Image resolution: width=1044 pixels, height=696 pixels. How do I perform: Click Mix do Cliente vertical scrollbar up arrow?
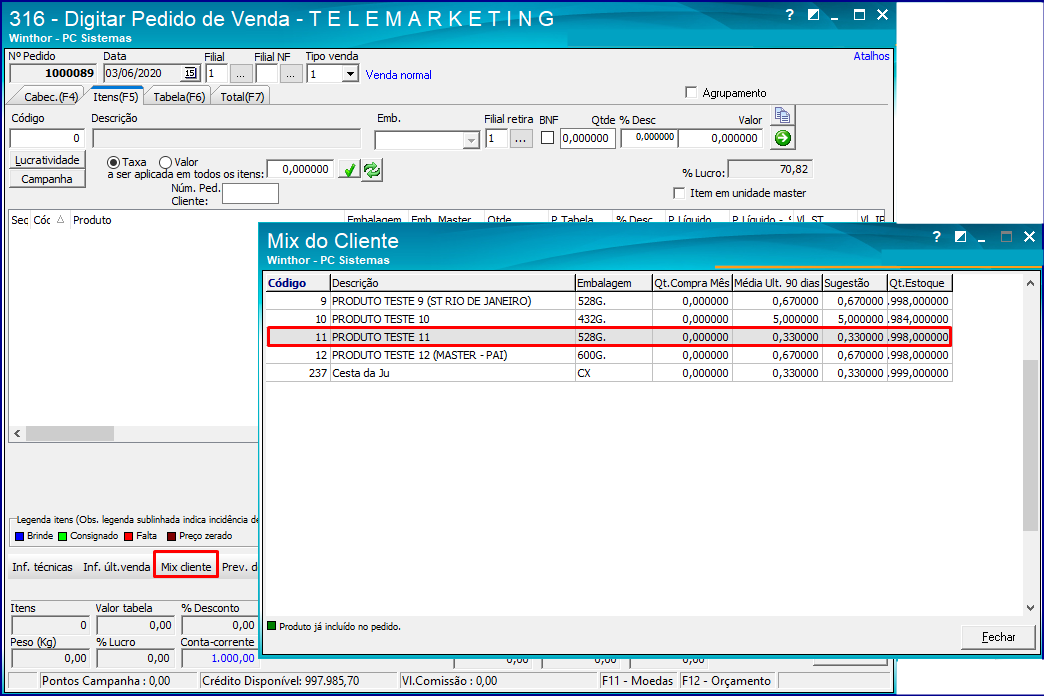[x=1030, y=283]
